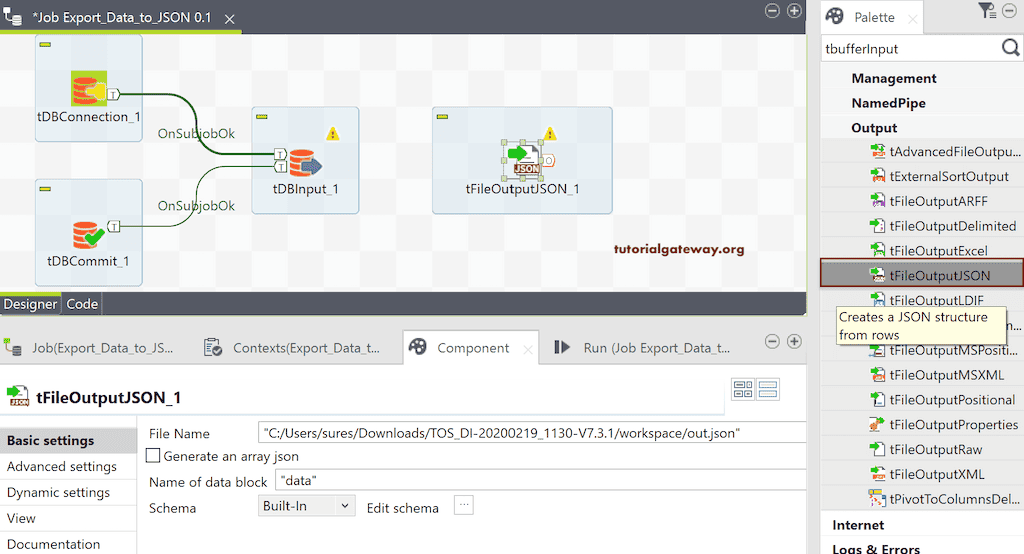The height and width of the screenshot is (554, 1024).
Task: Select tFileOutputRaw in Palette
Action: pyautogui.click(x=925, y=449)
